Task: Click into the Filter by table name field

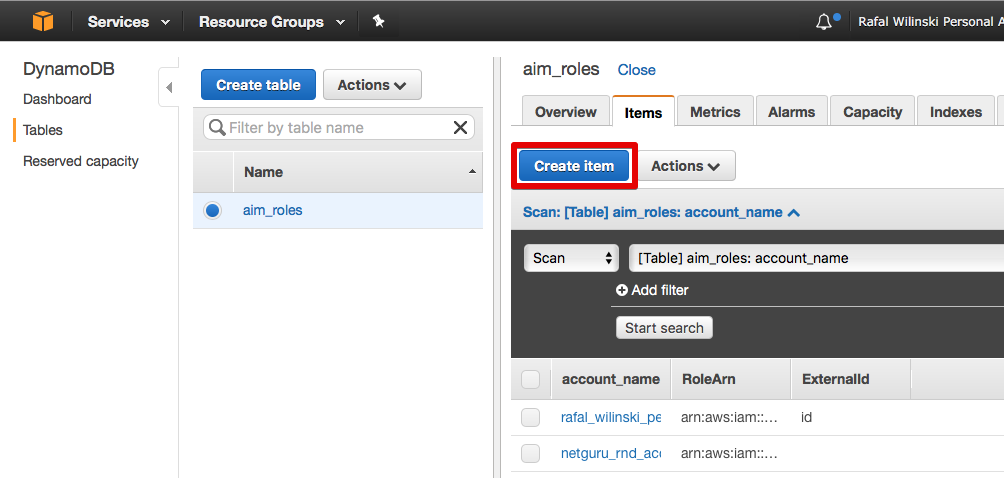Action: coord(338,128)
